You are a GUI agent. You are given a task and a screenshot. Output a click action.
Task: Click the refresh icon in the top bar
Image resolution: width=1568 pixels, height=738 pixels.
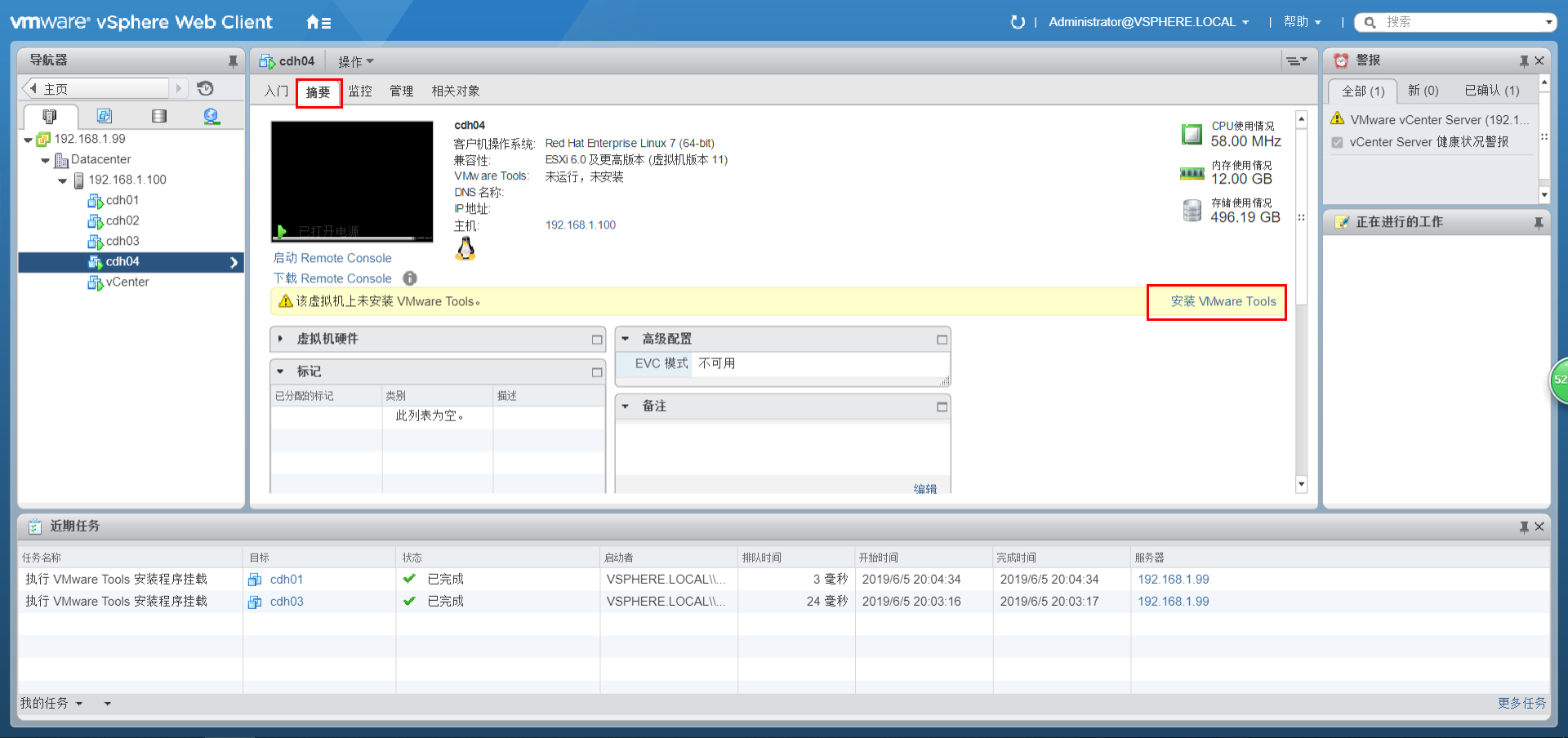(1017, 22)
